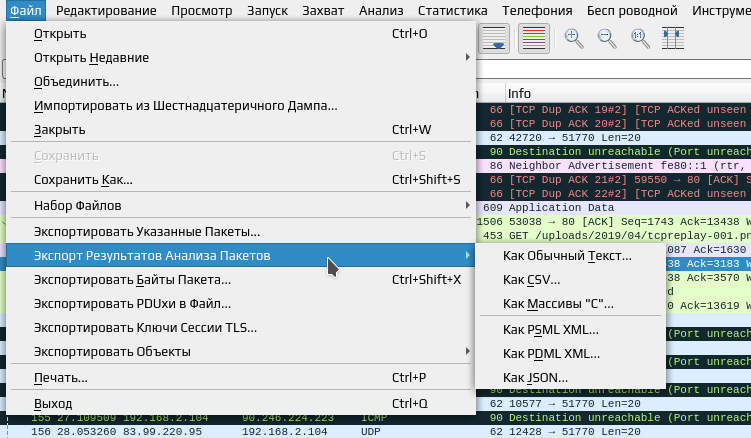751x438 pixels.
Task: Select packet row '42720 → 51770 Len=20'
Action: (614, 138)
